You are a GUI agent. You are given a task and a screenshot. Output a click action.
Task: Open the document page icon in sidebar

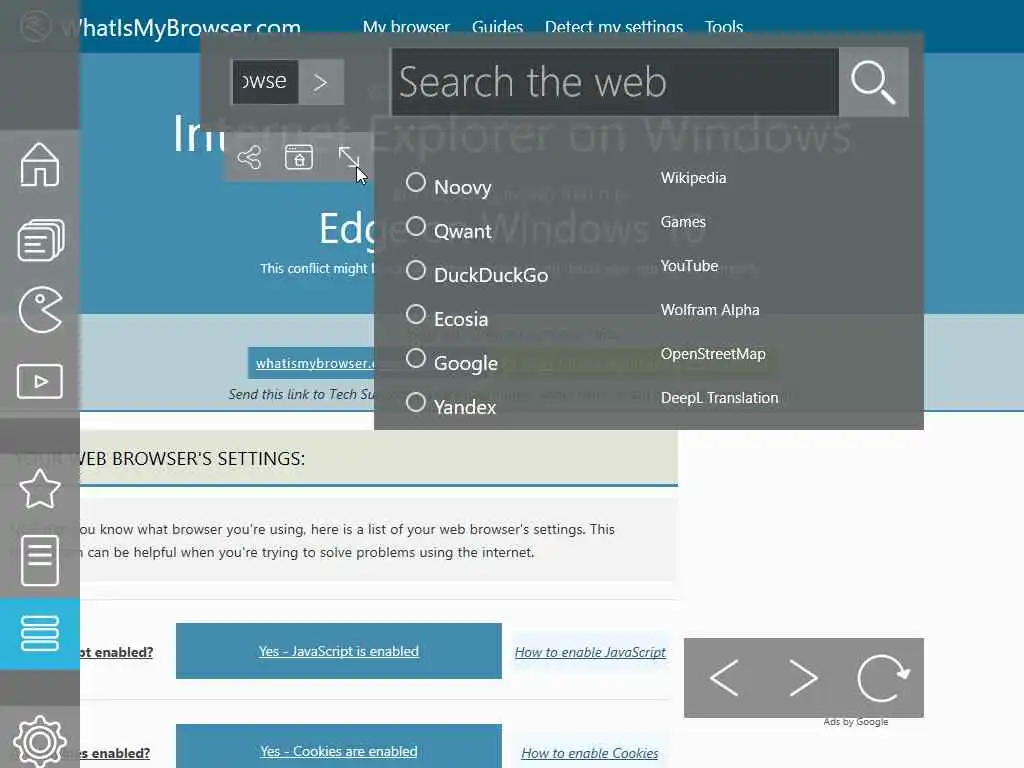click(40, 560)
